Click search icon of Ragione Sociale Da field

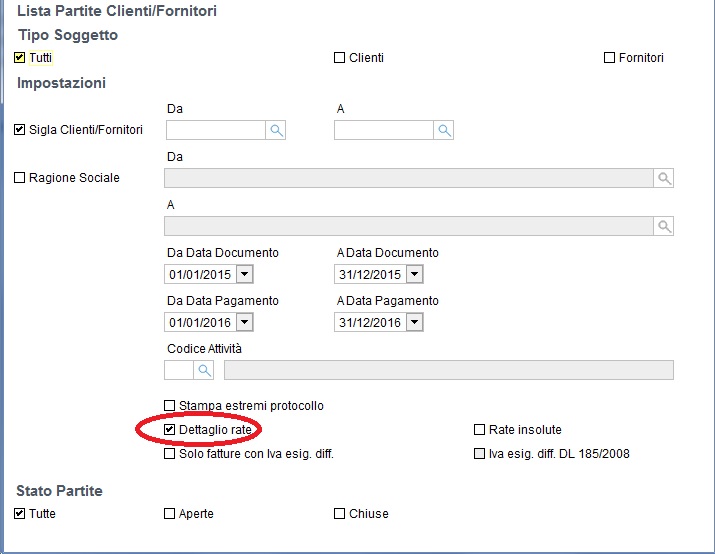coord(663,178)
